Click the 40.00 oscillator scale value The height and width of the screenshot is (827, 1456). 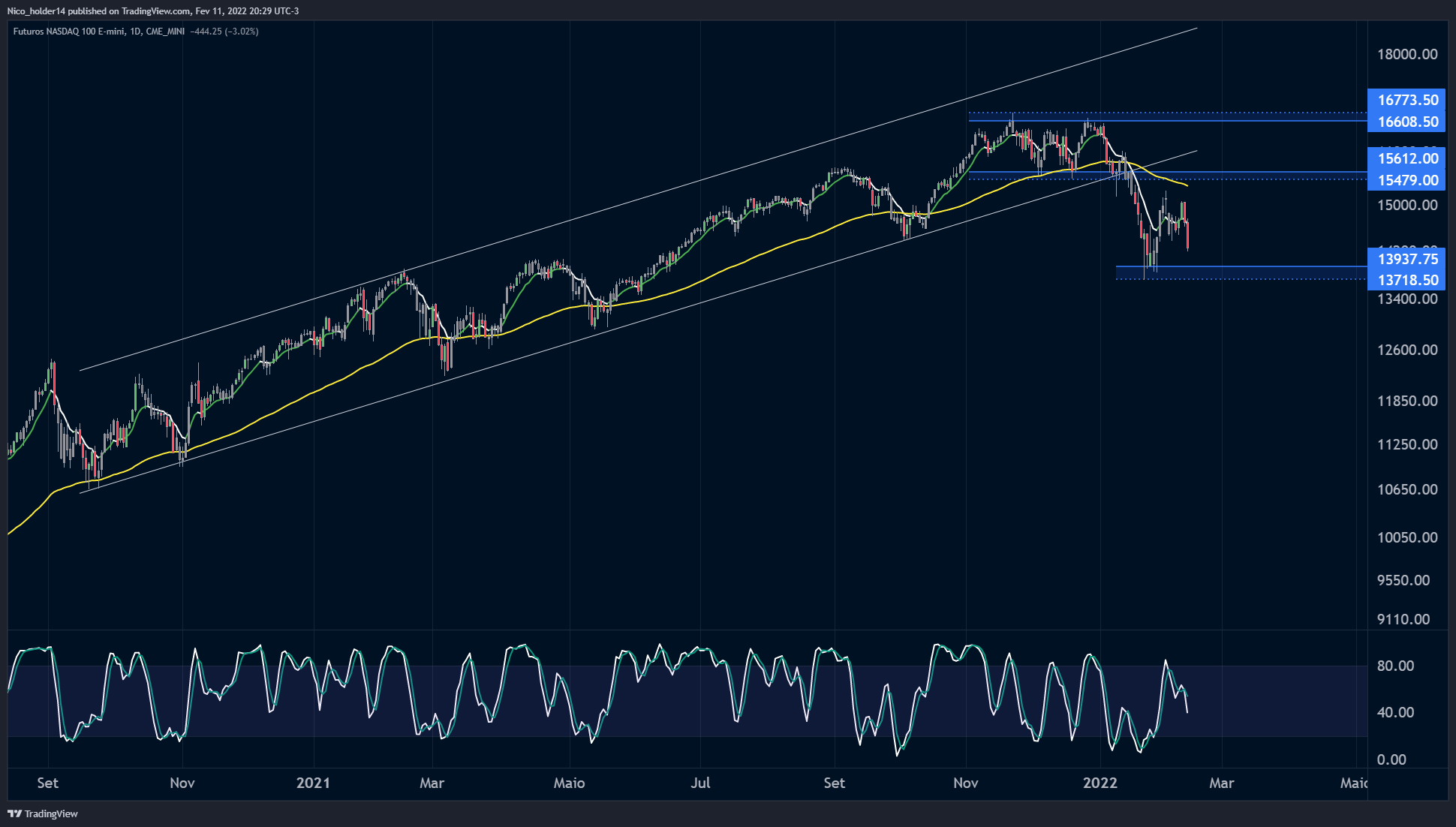[1395, 712]
